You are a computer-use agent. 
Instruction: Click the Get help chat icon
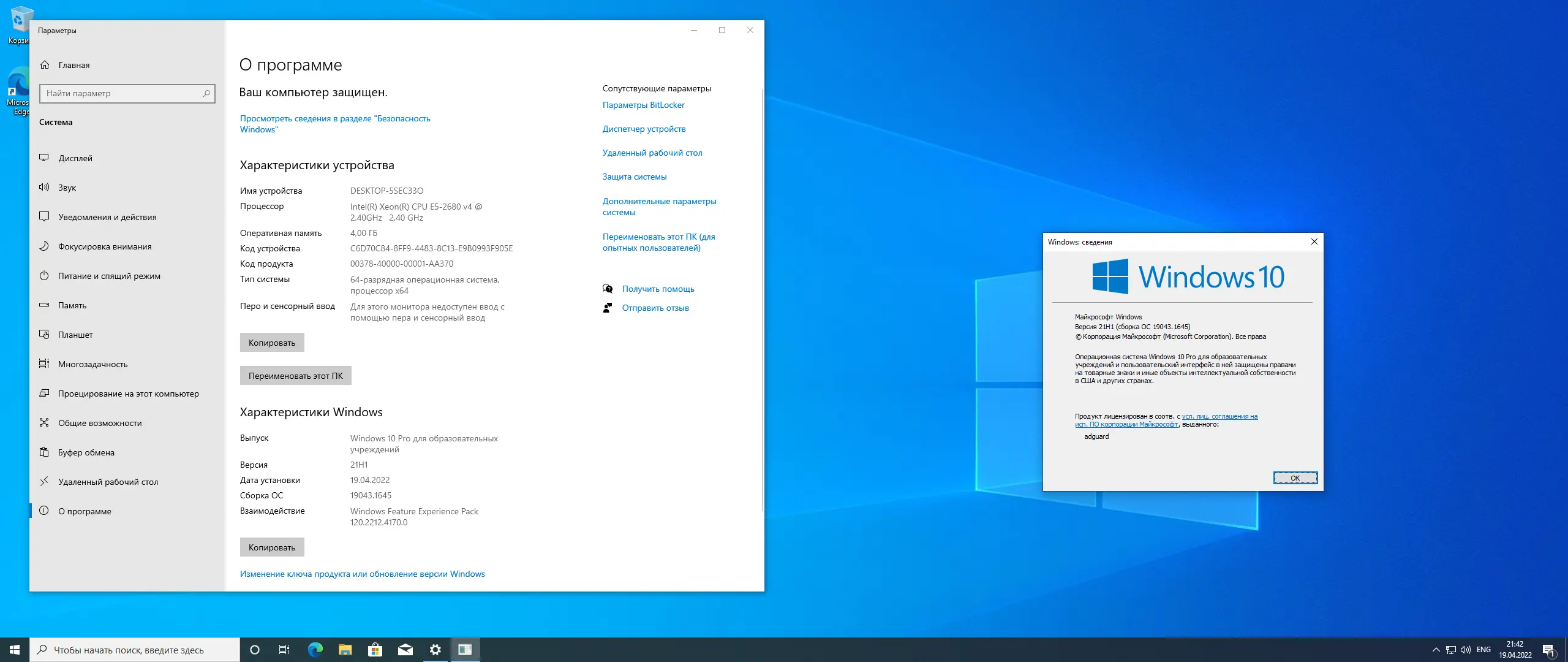click(608, 289)
